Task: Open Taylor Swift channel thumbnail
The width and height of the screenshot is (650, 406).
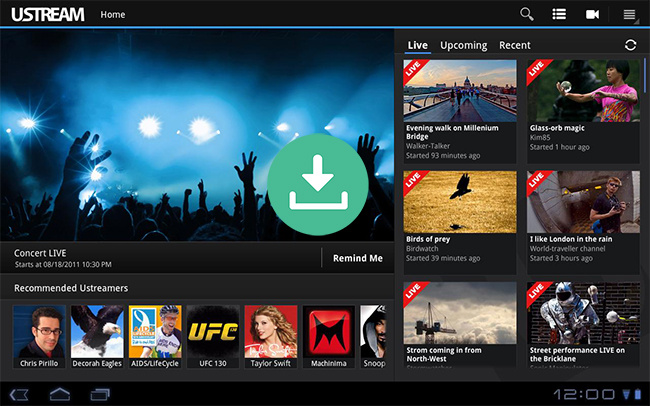Action: [271, 337]
